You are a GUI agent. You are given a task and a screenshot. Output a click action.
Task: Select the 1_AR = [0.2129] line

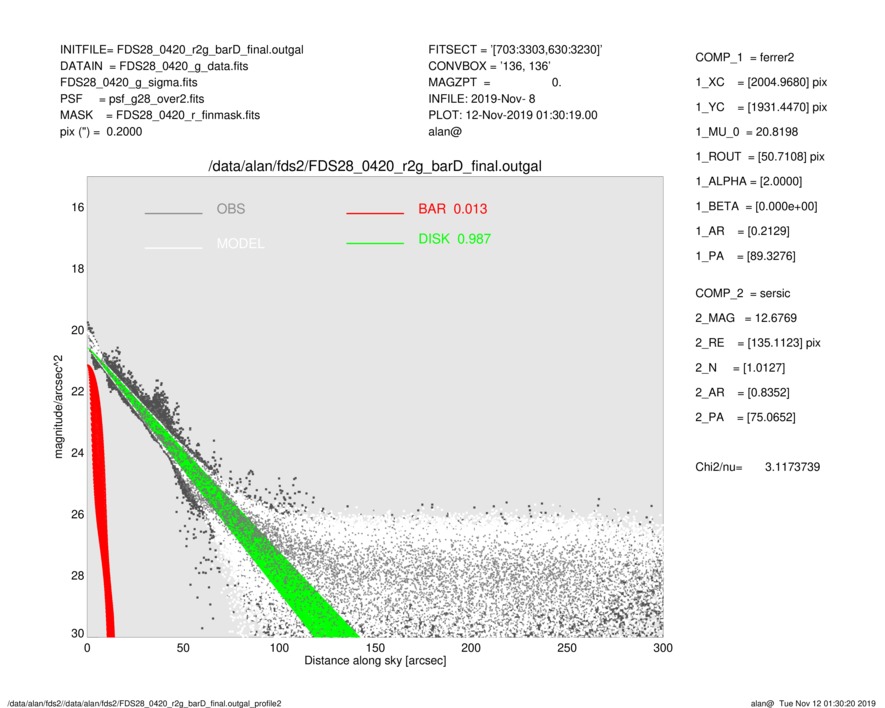(x=742, y=231)
